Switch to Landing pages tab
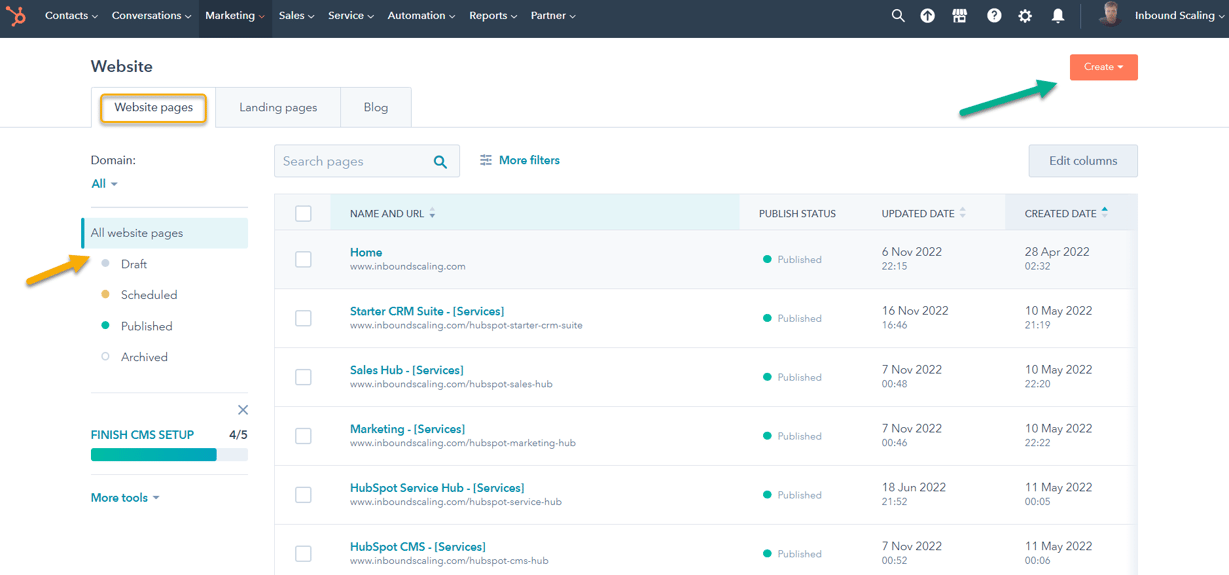The width and height of the screenshot is (1229, 575). pos(278,108)
